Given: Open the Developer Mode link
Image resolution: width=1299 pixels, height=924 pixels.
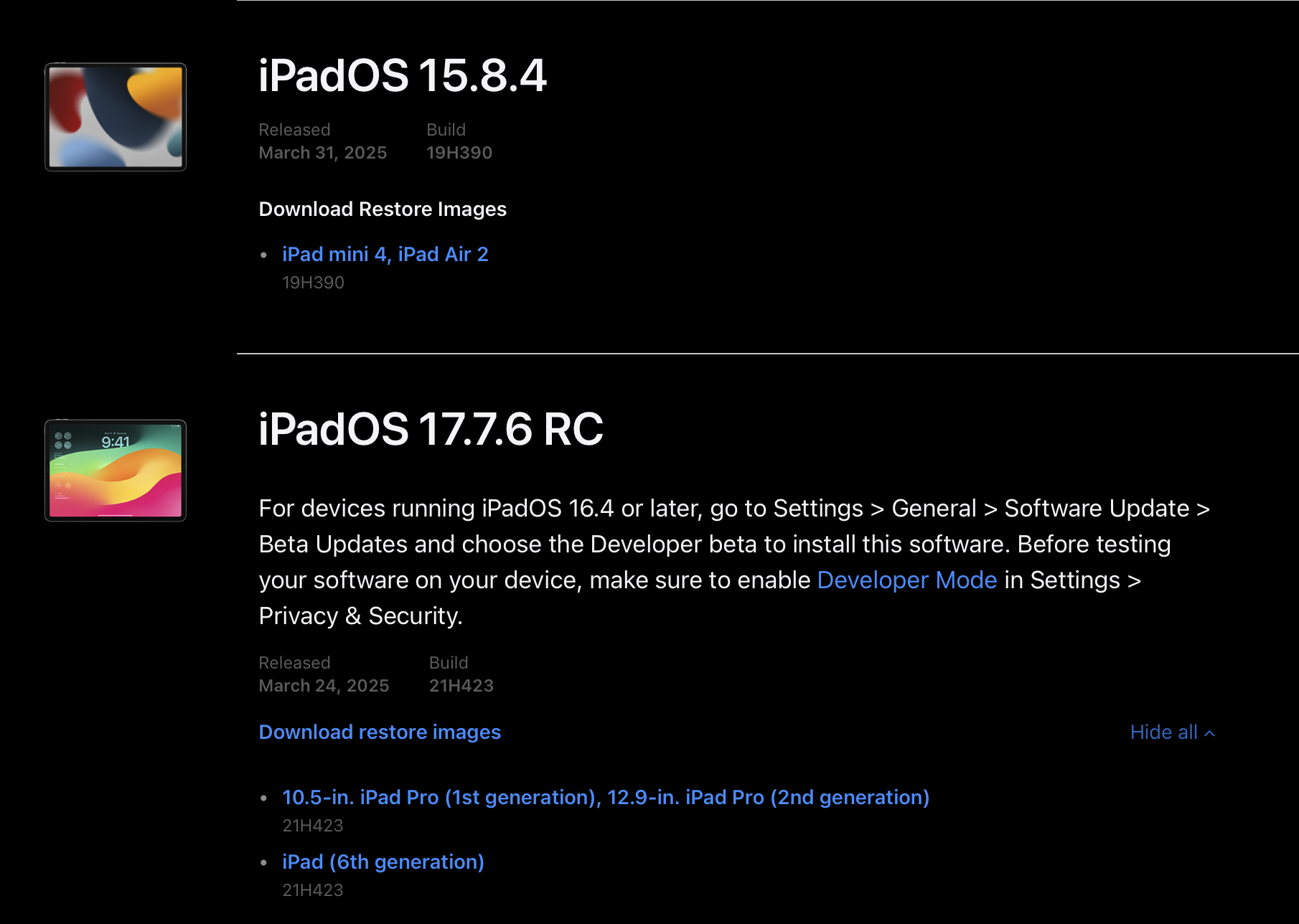Looking at the screenshot, I should [906, 580].
